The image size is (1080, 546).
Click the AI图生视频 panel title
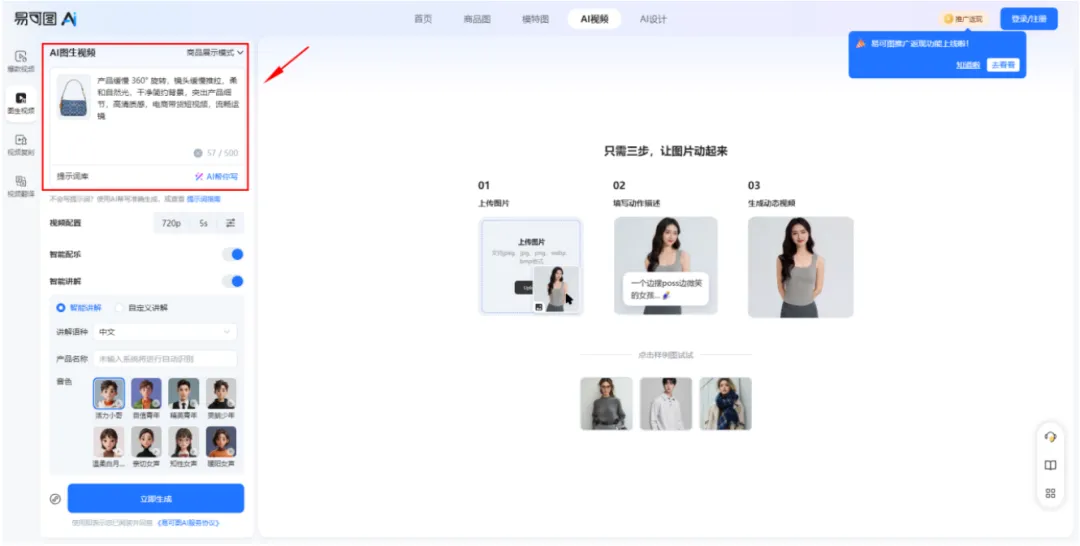coord(72,53)
